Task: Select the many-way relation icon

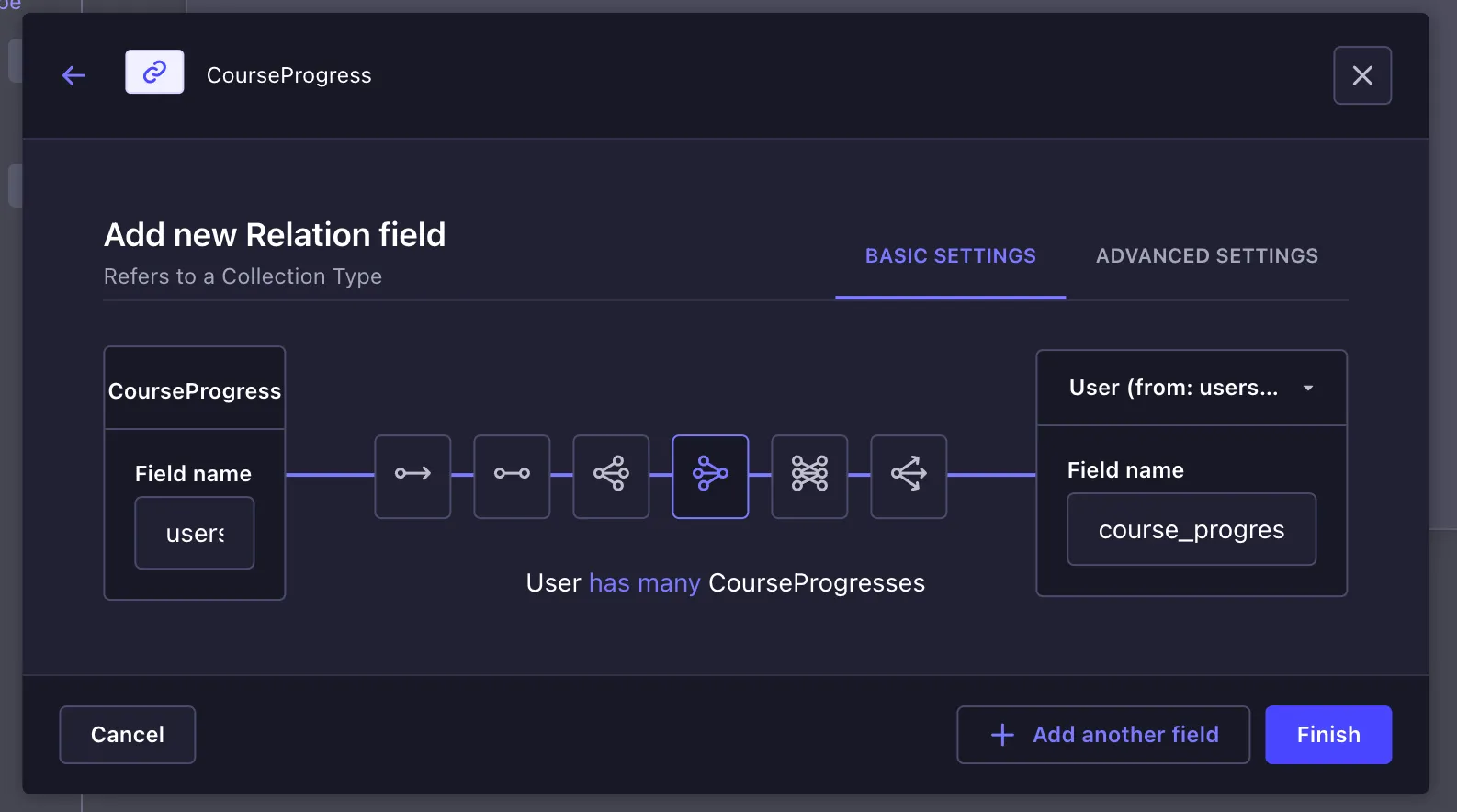Action: (909, 477)
